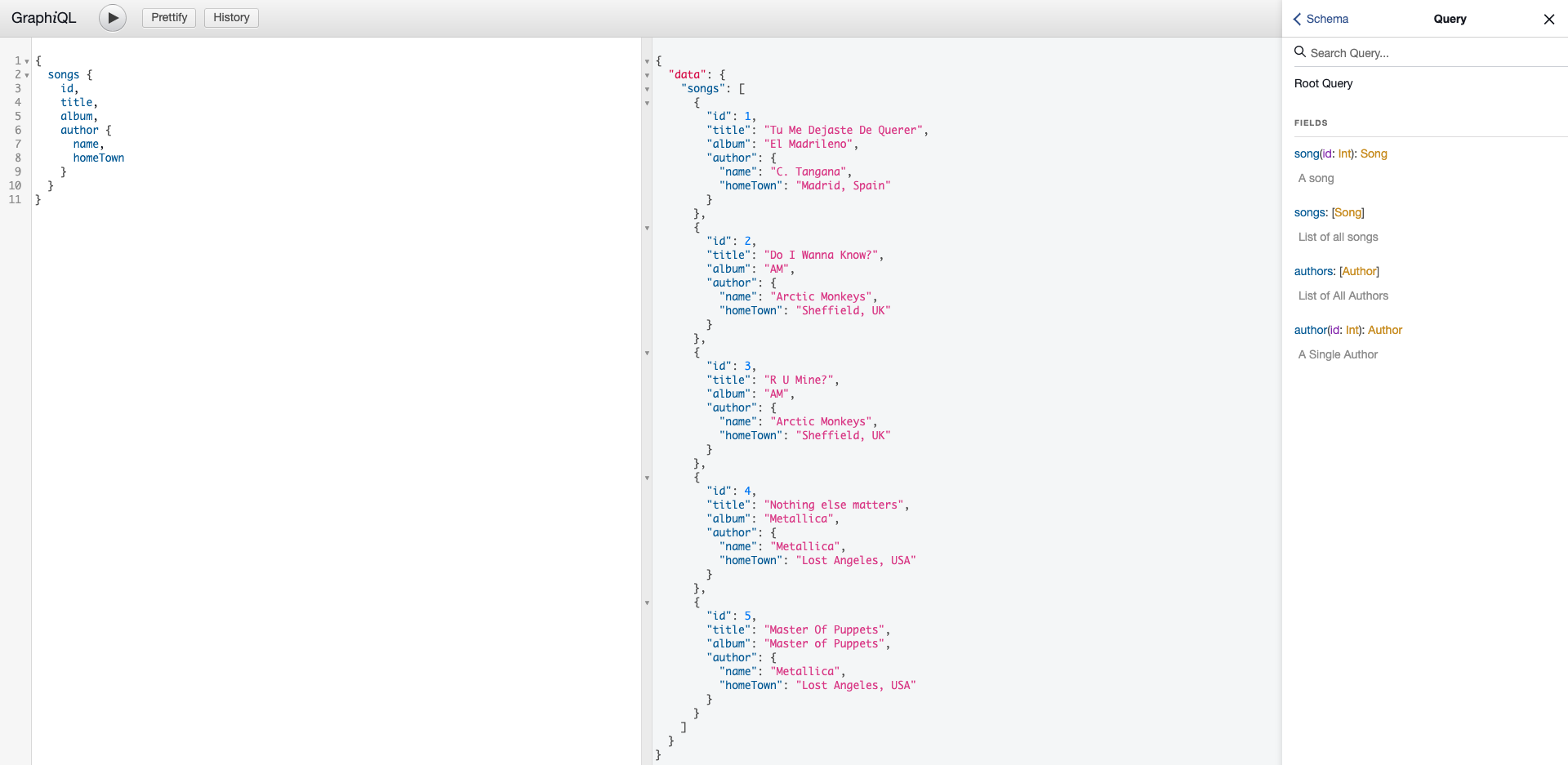Open the Int type on the song argument
The width and height of the screenshot is (1568, 765).
(1344, 153)
